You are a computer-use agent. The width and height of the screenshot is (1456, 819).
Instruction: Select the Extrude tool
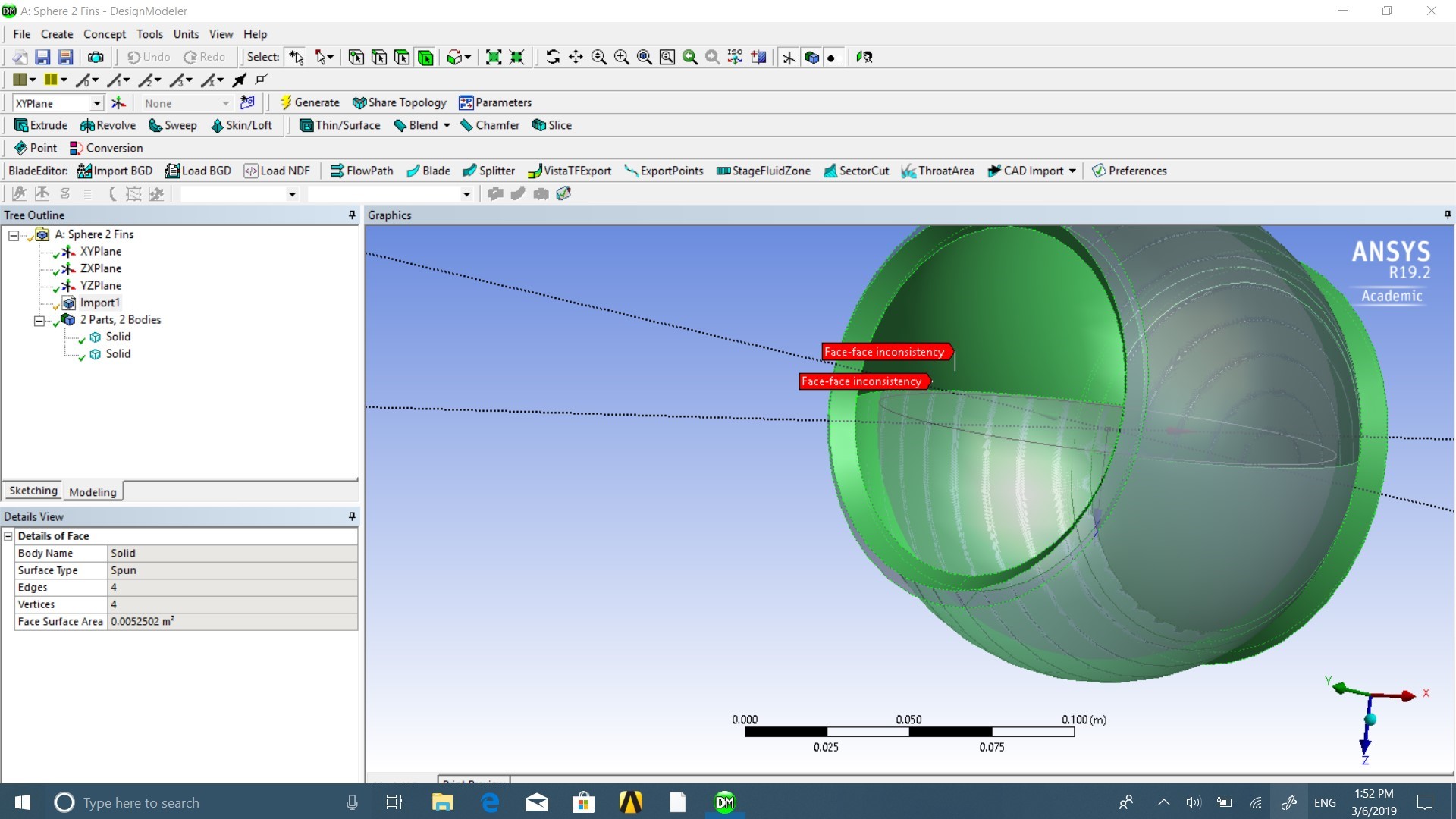point(41,125)
